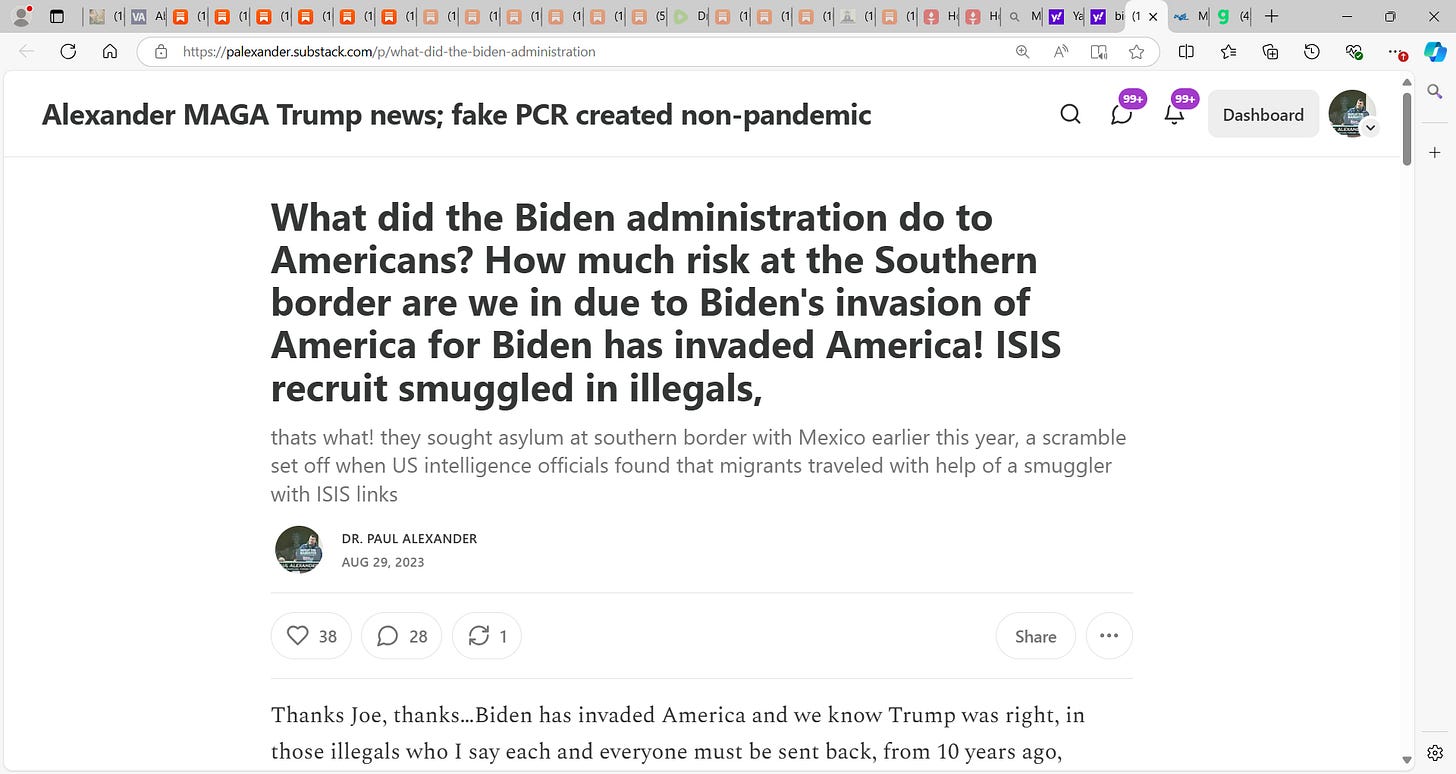Viewport: 1456px width, 774px height.
Task: Open the Dashboard button
Action: coord(1263,114)
